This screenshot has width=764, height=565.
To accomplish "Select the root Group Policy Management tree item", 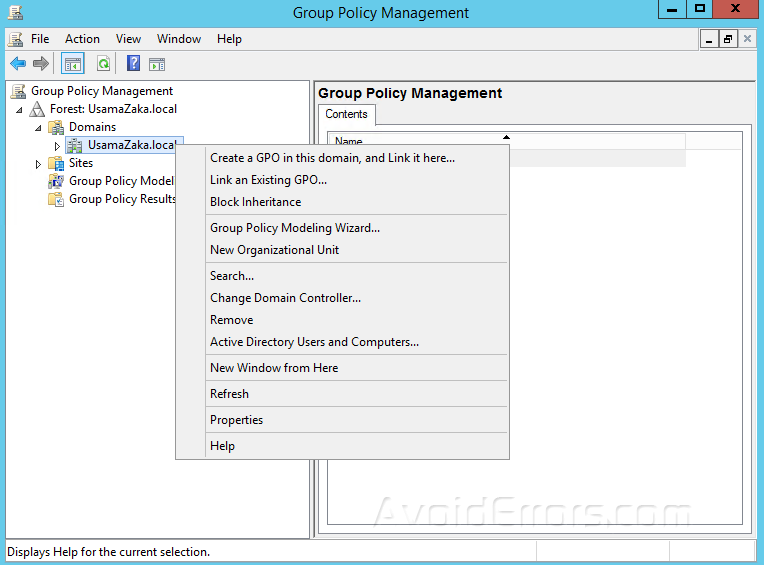I will tap(101, 91).
